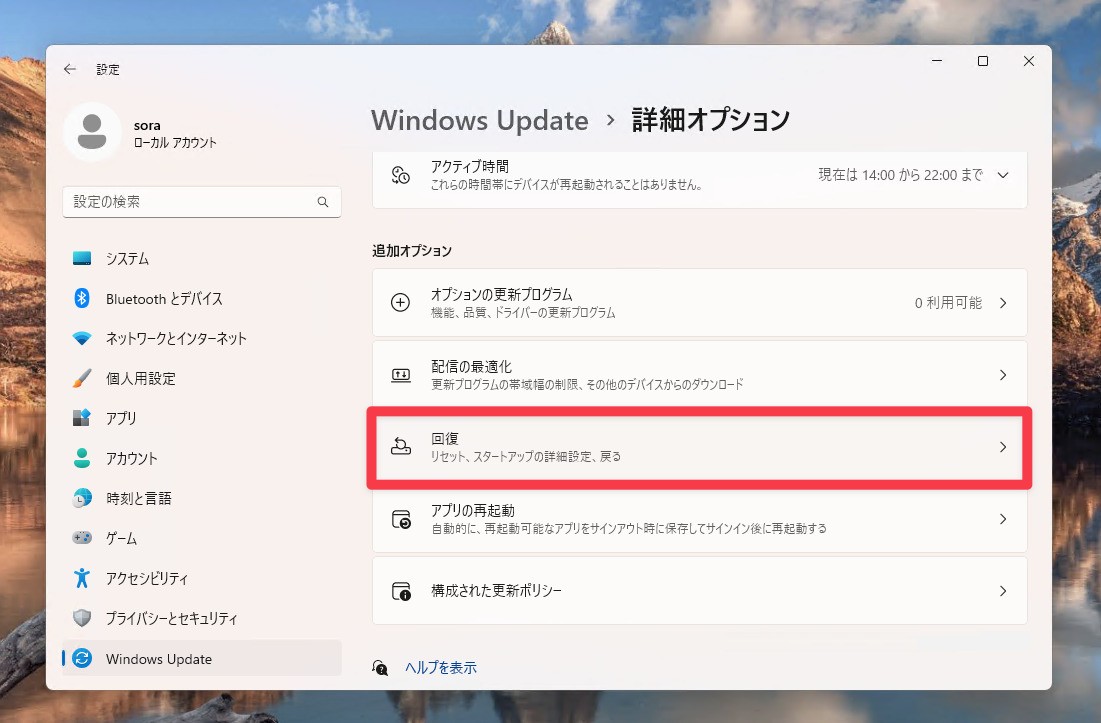Click the 配信の最適化 delivery icon
Screen dimensions: 1101x723
401,375
